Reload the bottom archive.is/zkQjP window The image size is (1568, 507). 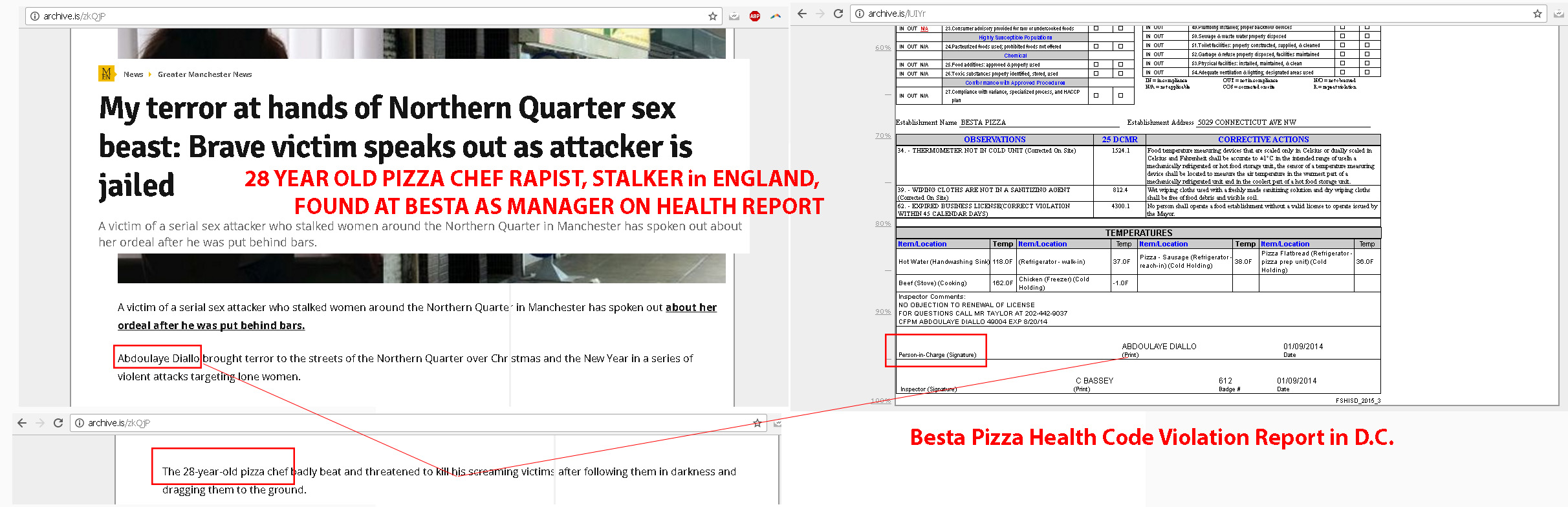coord(58,423)
